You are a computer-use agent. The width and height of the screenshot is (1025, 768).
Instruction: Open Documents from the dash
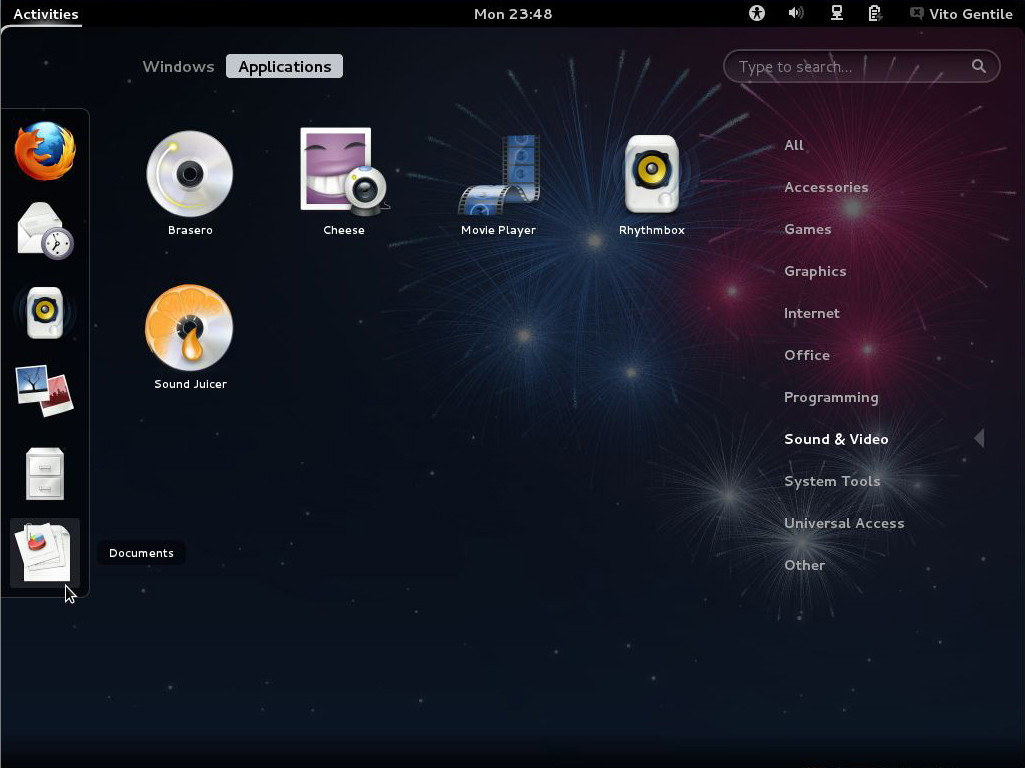pyautogui.click(x=45, y=552)
